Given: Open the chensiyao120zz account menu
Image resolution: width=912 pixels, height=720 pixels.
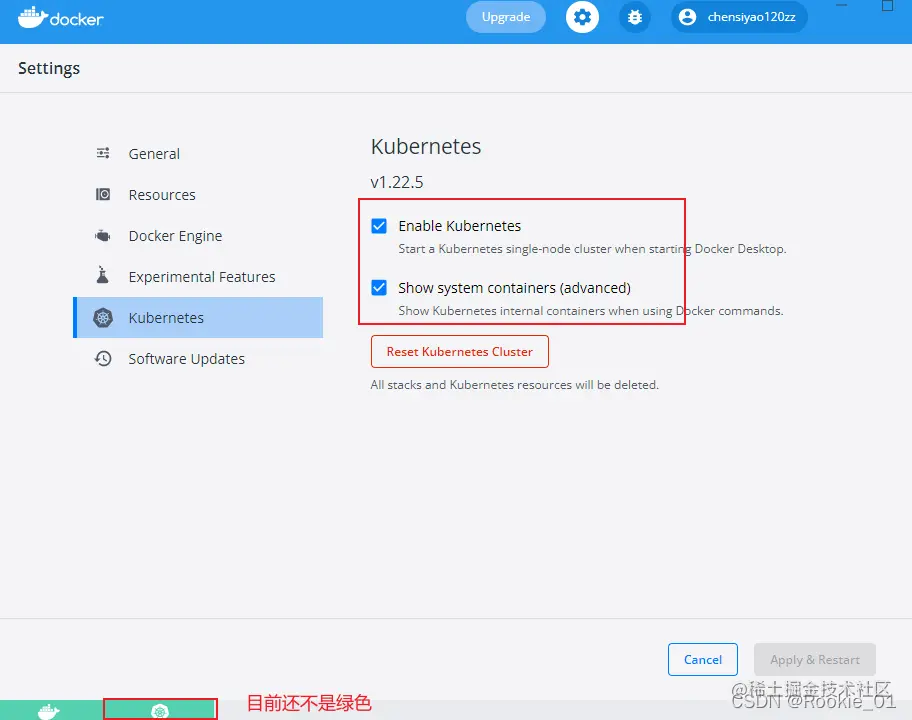Looking at the screenshot, I should [x=739, y=17].
